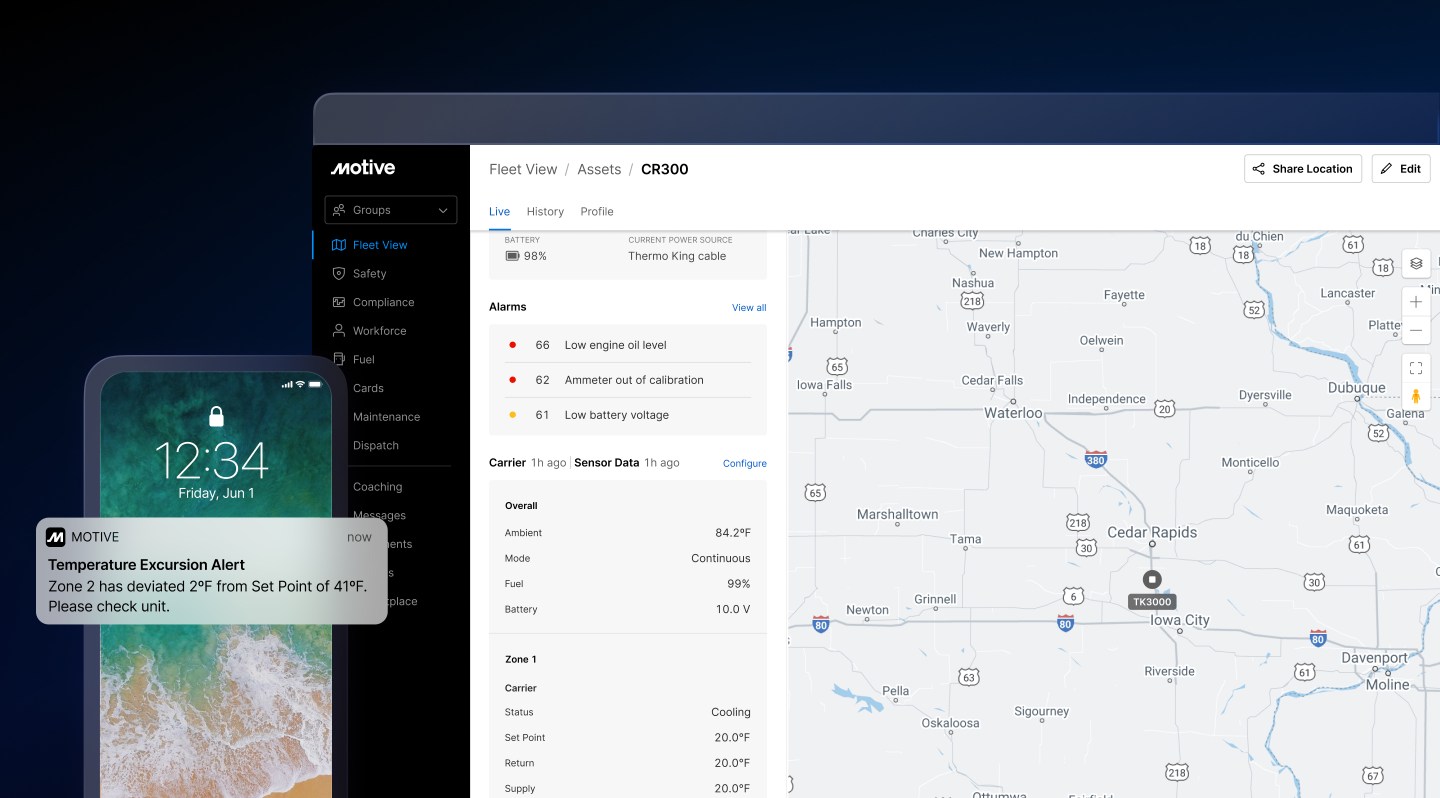Zoom out on the map
The width and height of the screenshot is (1440, 798).
coord(1416,331)
